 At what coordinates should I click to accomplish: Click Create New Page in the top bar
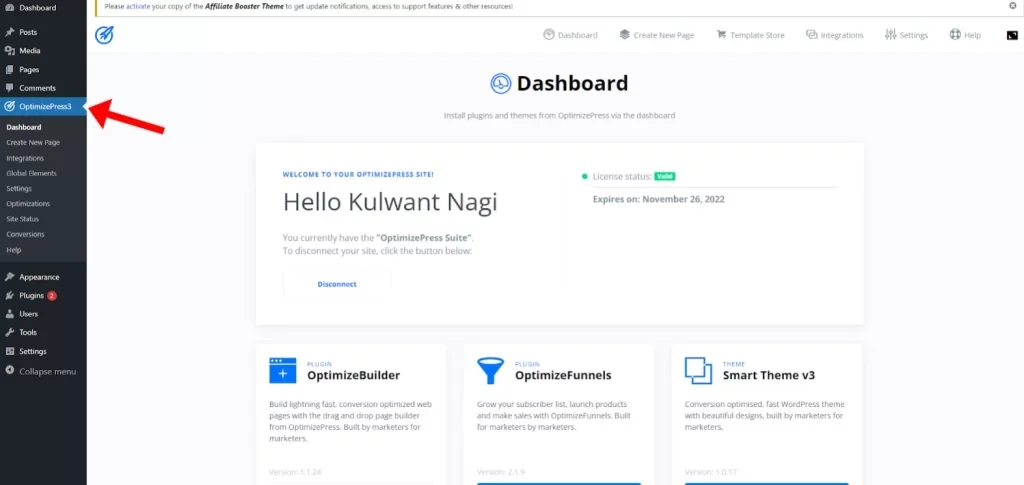pyautogui.click(x=656, y=35)
